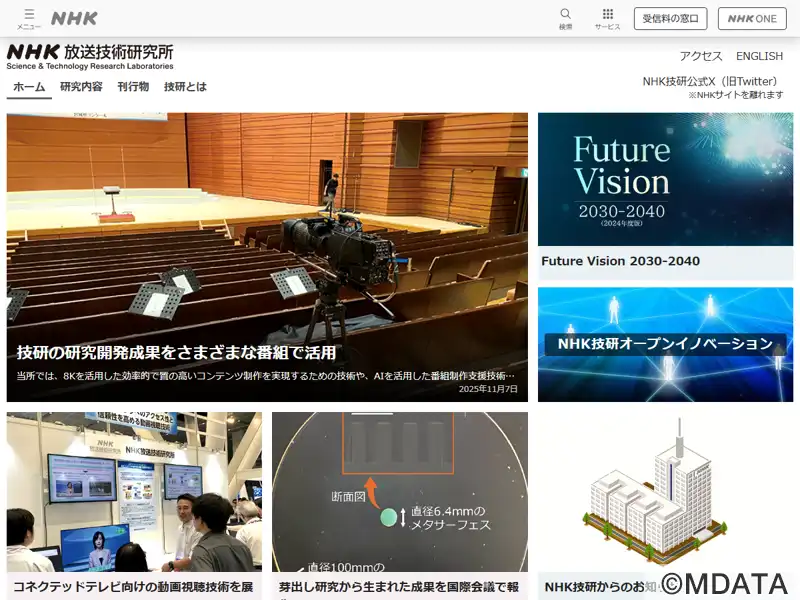Open the メタサーフェス diagram article thumbnail
Image resolution: width=800 pixels, height=600 pixels.
(400, 492)
